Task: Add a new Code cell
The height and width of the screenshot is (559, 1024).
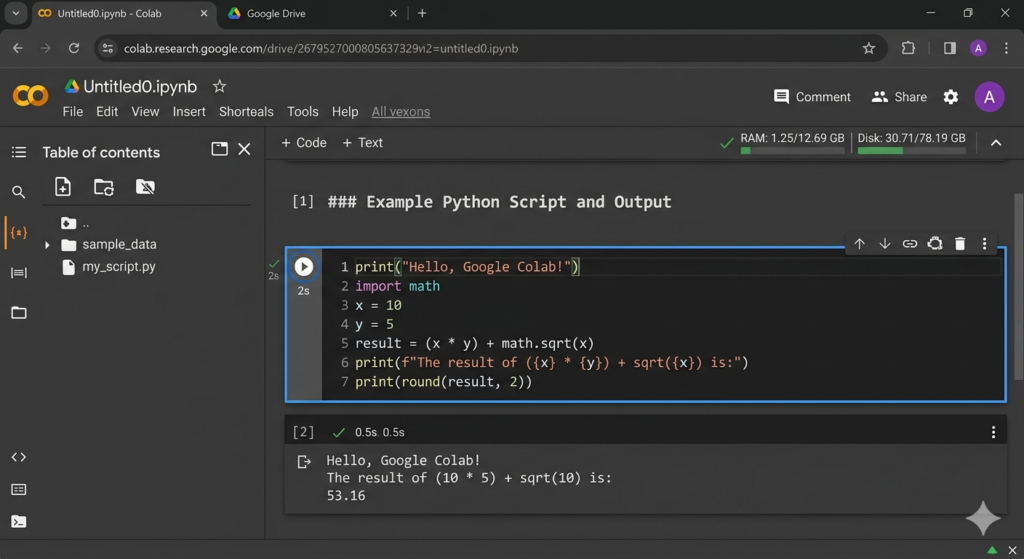Action: [x=304, y=143]
